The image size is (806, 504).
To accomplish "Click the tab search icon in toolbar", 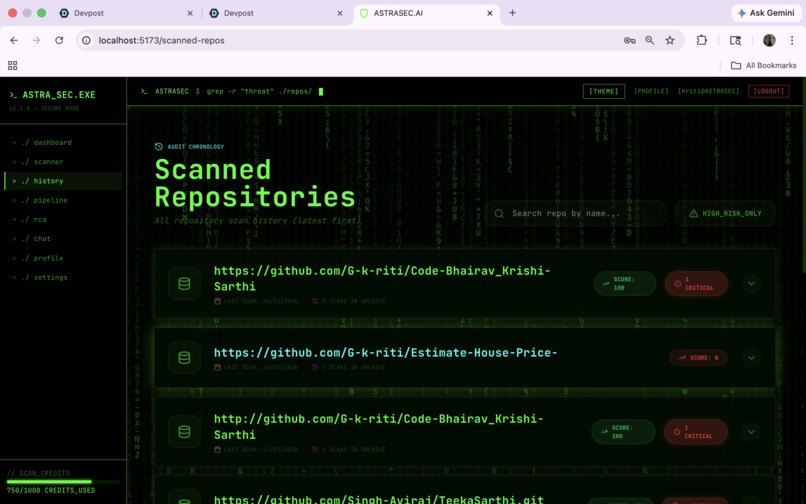I will (736, 40).
